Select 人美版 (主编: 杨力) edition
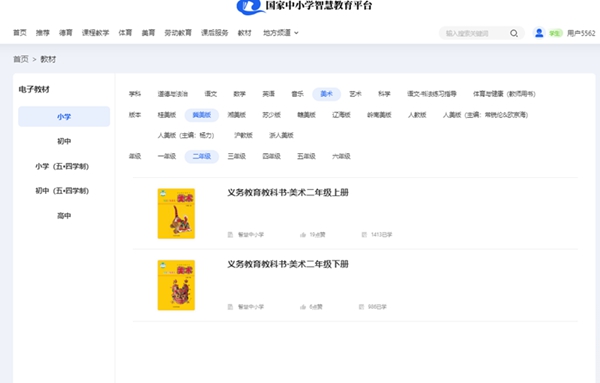The image size is (600, 383). 186,135
